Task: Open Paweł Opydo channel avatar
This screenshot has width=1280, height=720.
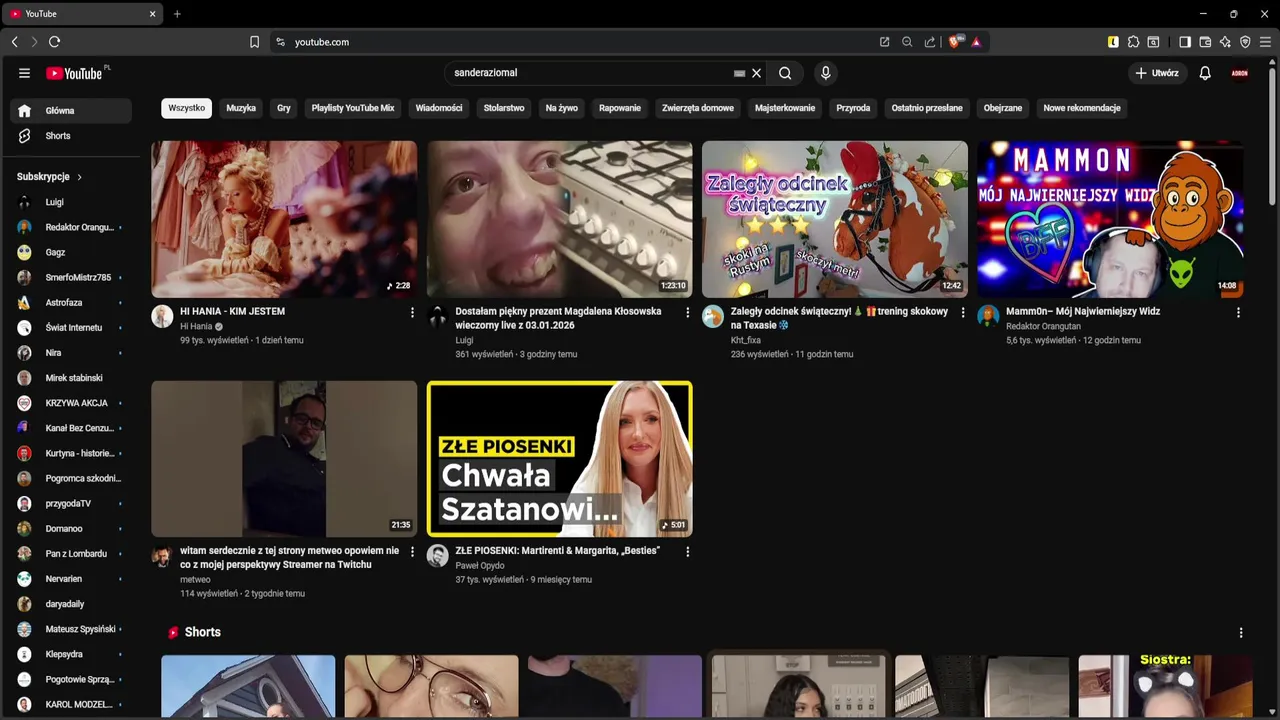Action: point(438,556)
